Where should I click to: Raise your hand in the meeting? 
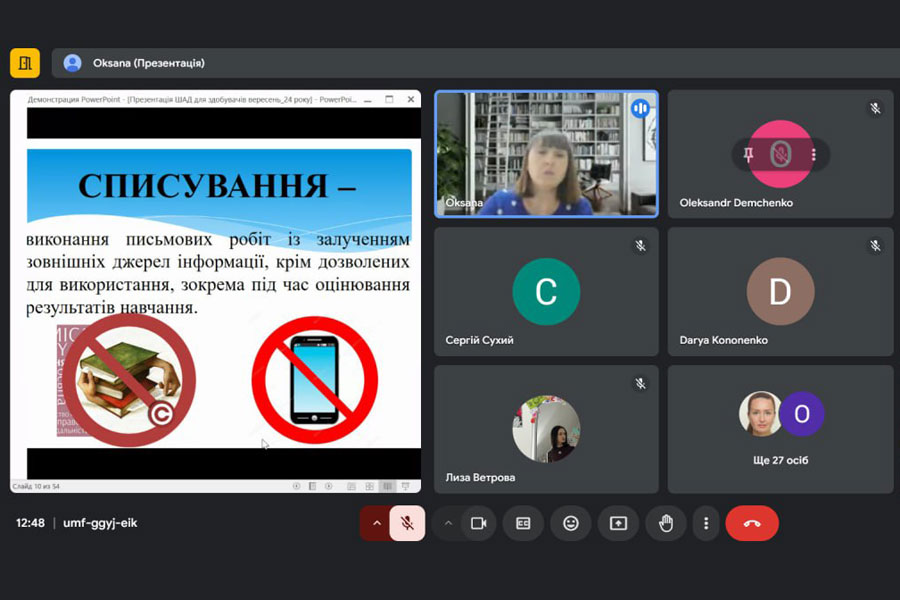tap(666, 523)
